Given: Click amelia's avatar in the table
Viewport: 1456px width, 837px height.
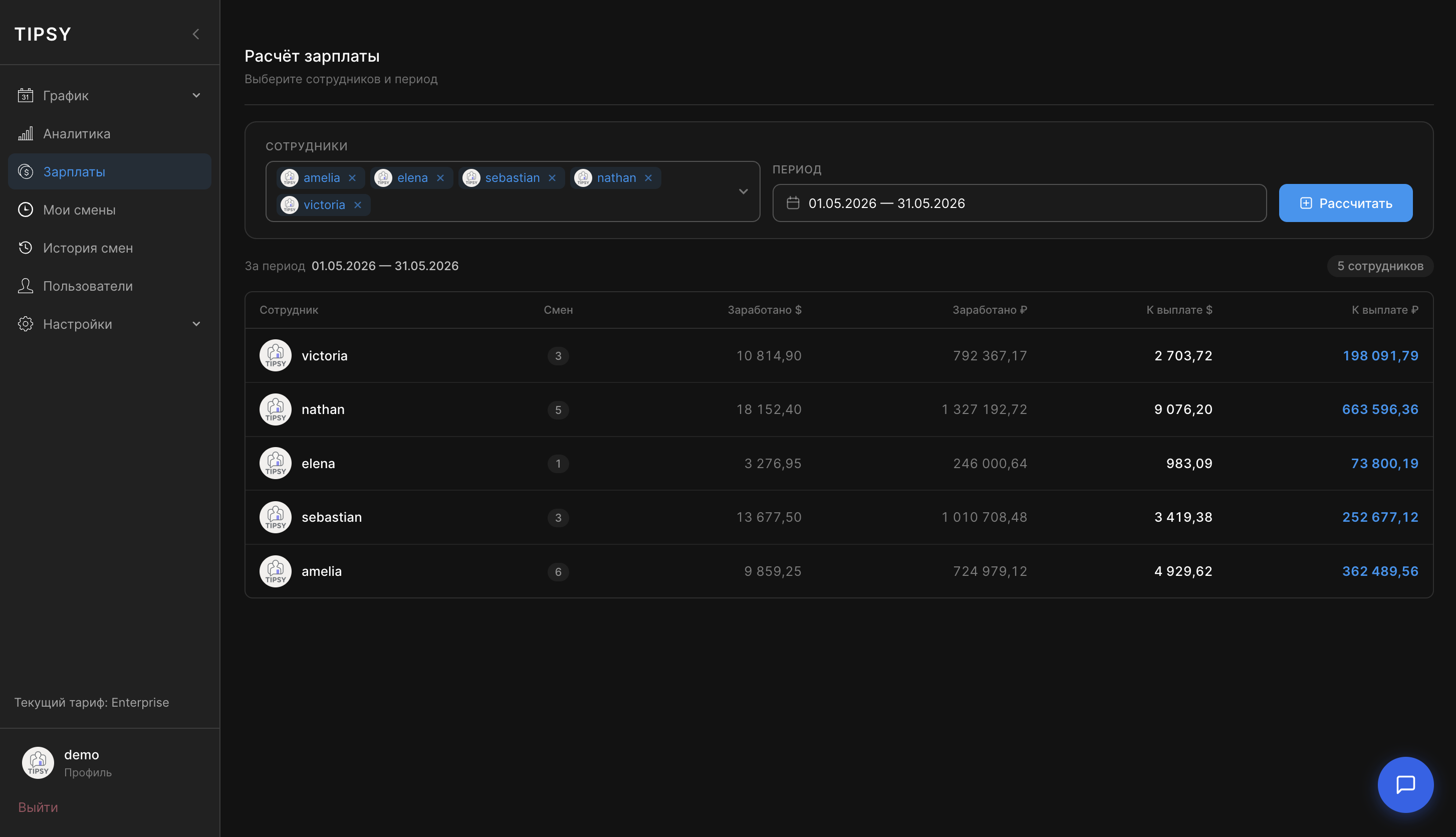Looking at the screenshot, I should [276, 571].
